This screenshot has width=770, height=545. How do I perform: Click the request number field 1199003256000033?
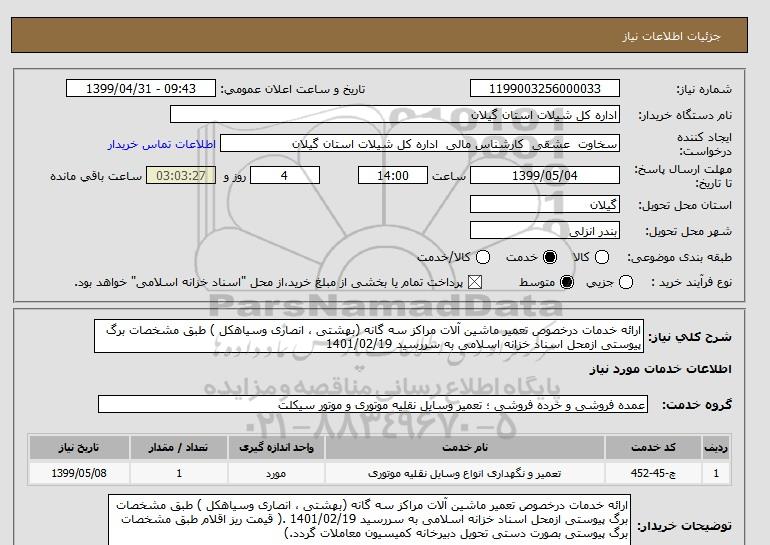click(545, 88)
